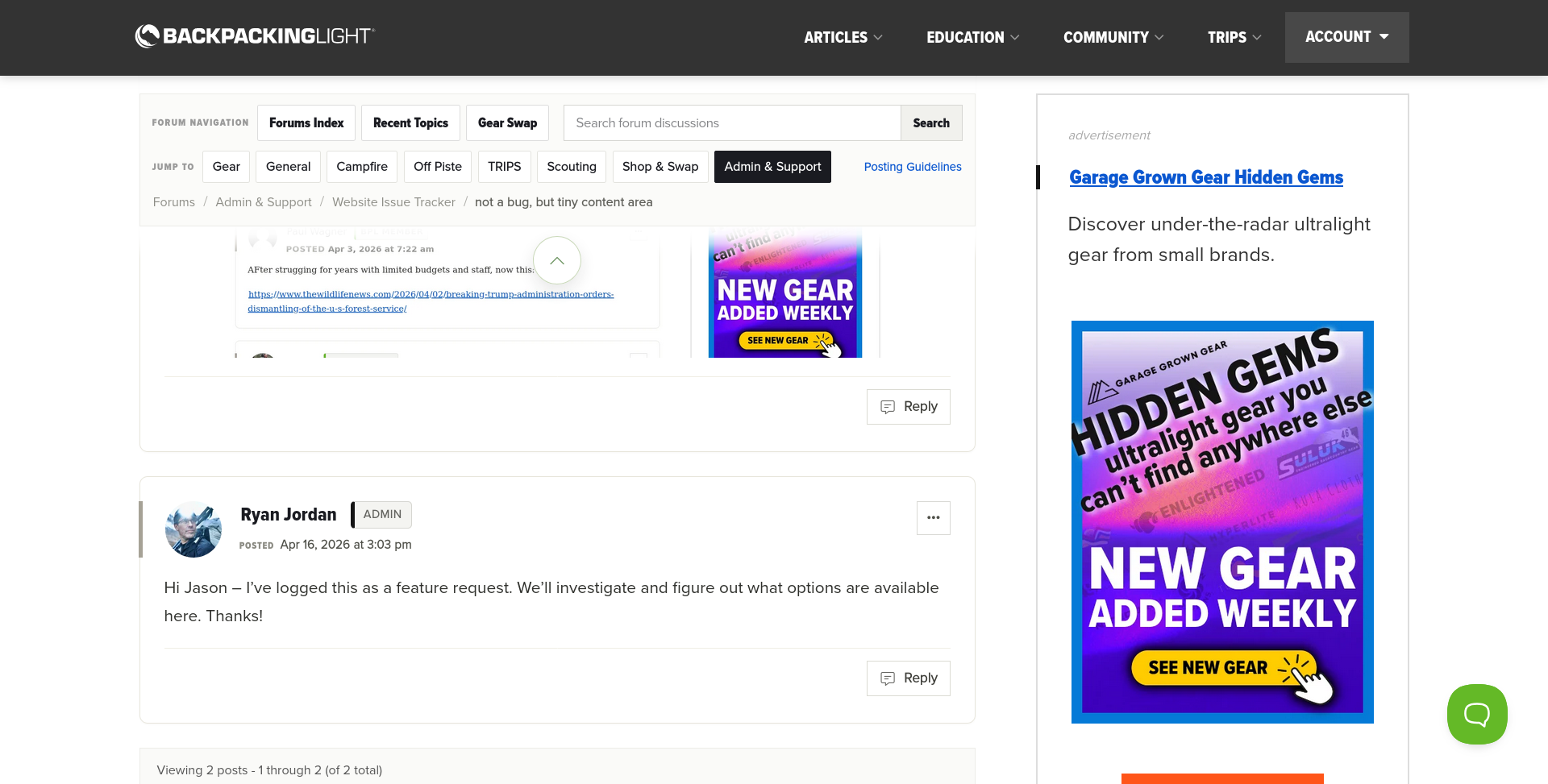Focus the forum search field
This screenshot has width=1548, height=784.
(732, 122)
